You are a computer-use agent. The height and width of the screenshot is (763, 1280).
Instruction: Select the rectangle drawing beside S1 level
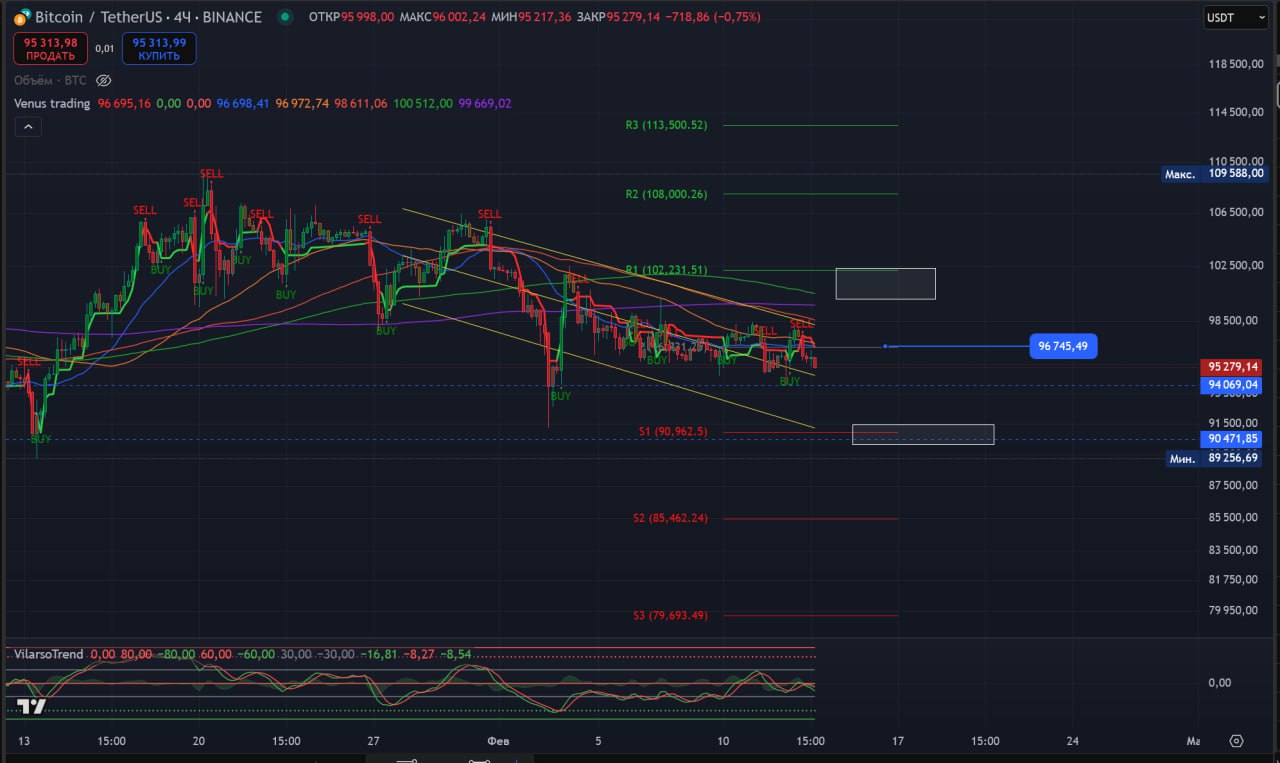(923, 434)
